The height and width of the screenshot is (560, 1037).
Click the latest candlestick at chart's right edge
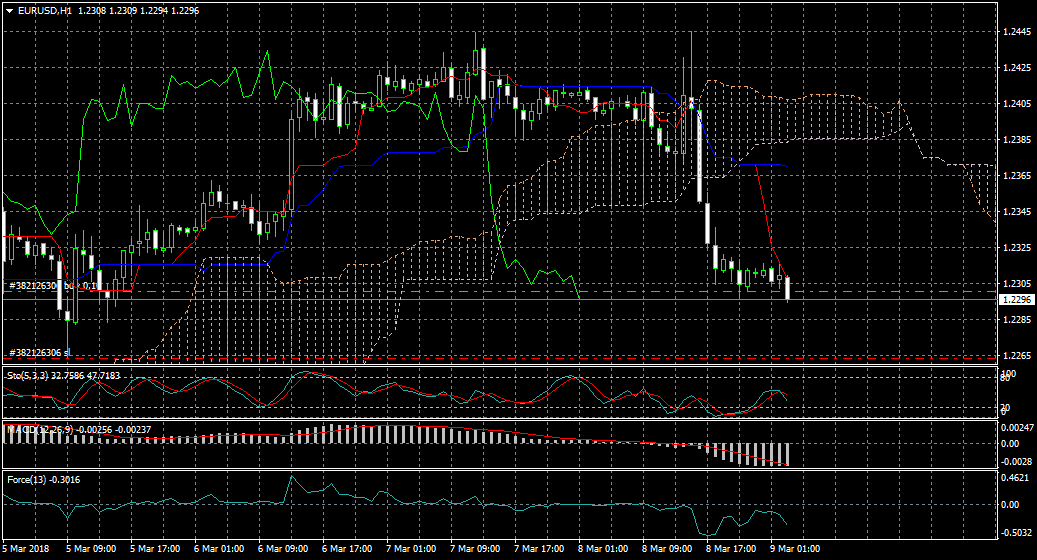(x=788, y=288)
